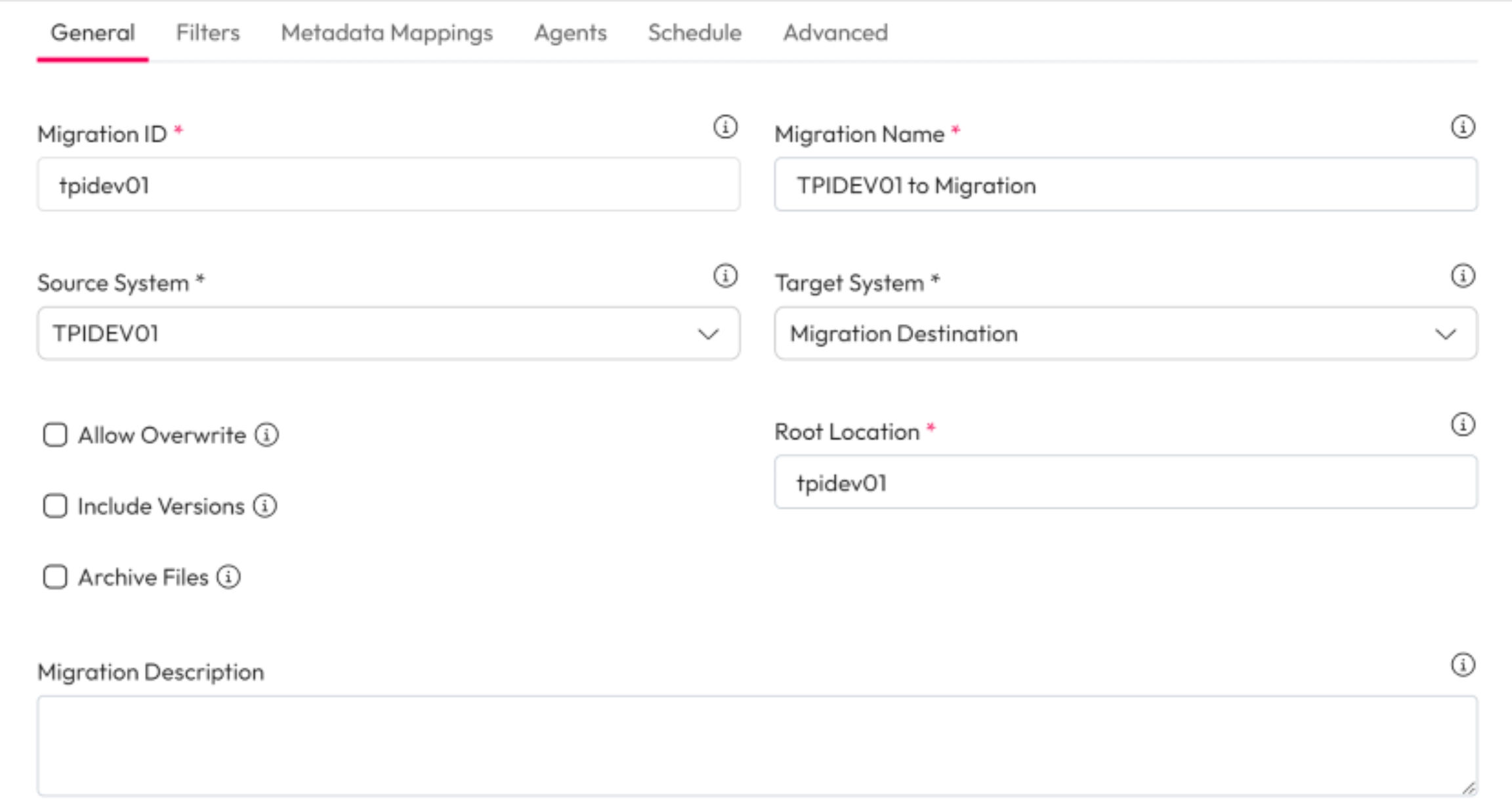Click info icon for Migration Description

click(x=1462, y=665)
